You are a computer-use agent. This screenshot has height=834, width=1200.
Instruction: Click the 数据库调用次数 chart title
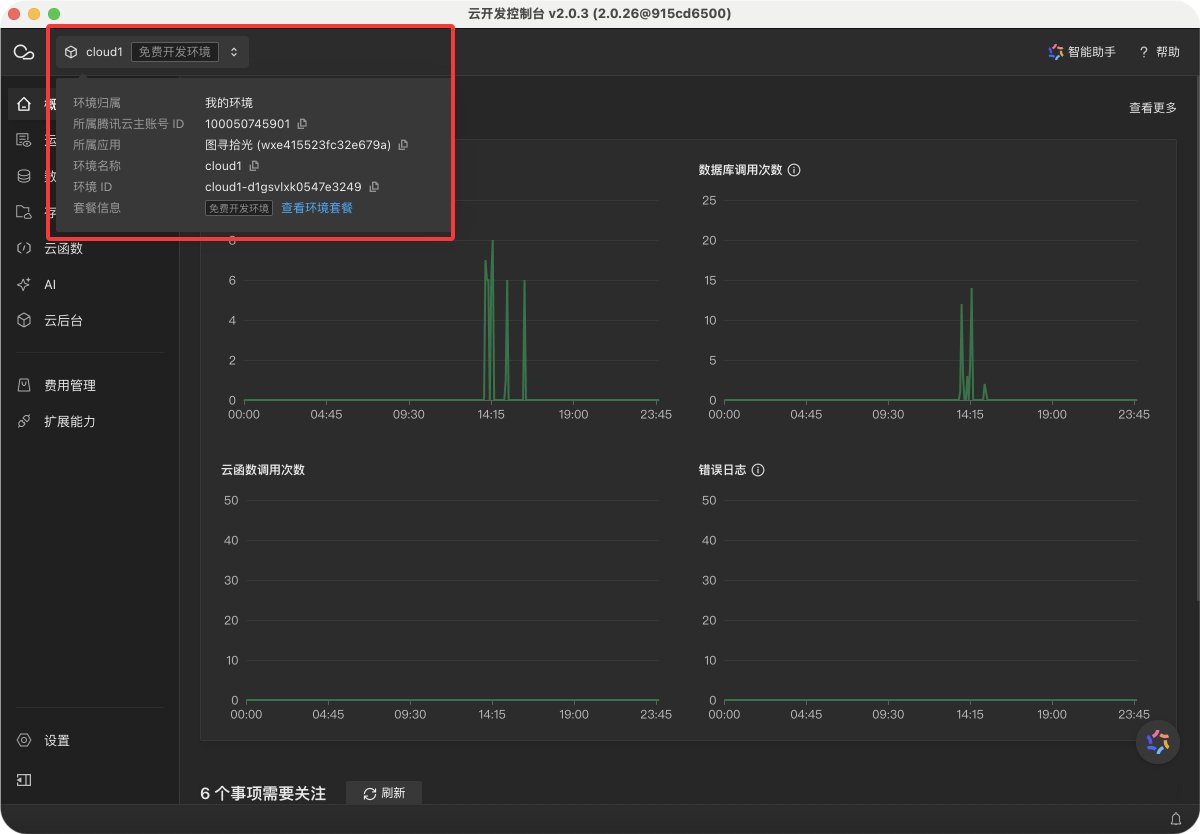[x=740, y=170]
